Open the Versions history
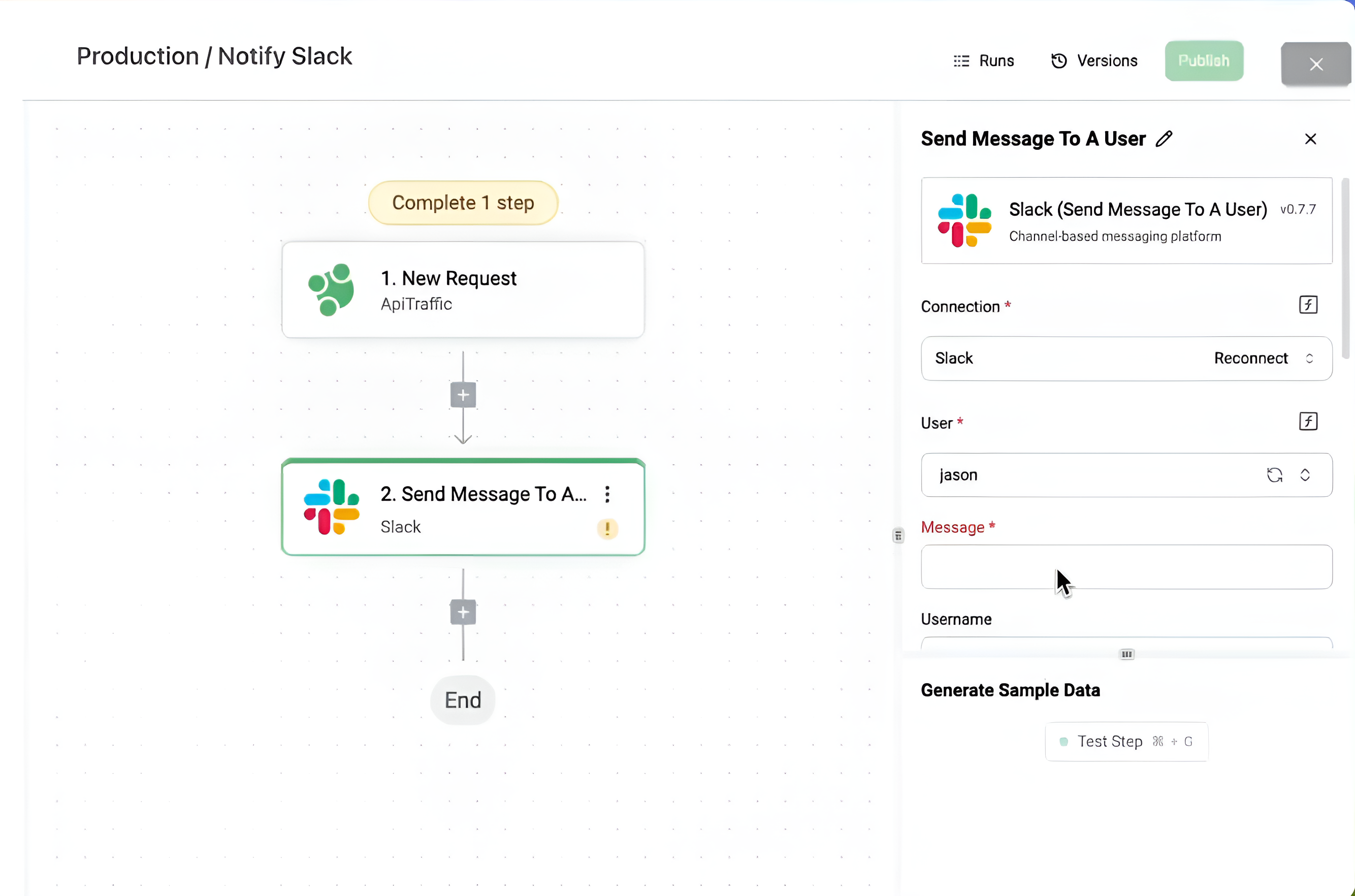This screenshot has width=1355, height=896. (x=1094, y=60)
